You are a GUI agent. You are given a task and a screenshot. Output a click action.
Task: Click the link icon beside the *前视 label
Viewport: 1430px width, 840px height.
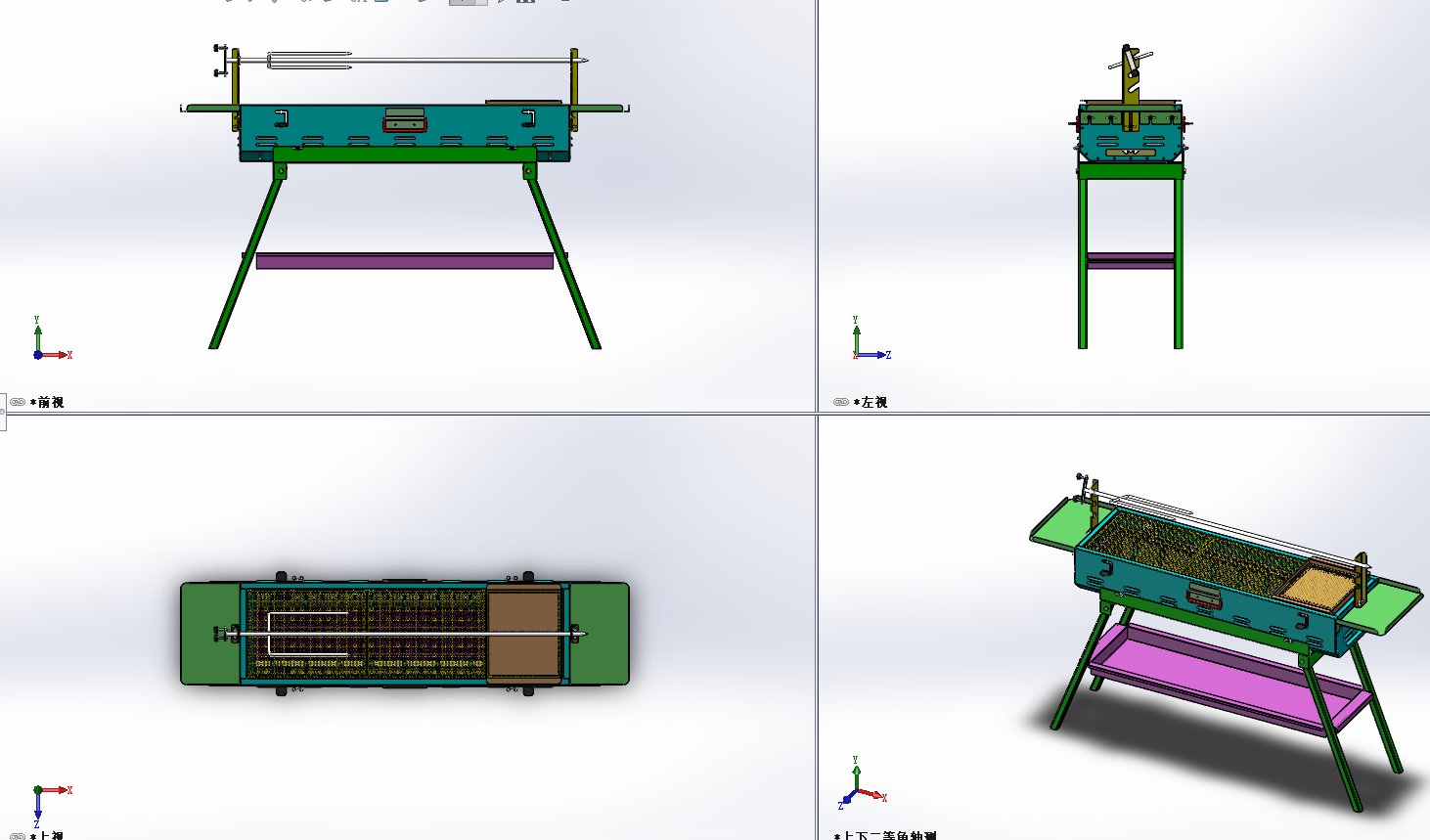point(18,402)
